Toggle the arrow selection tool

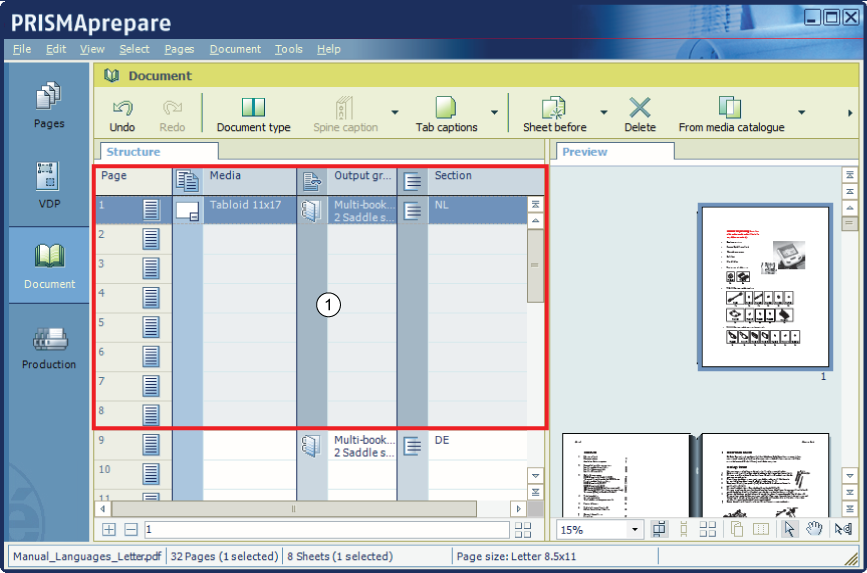click(x=789, y=529)
